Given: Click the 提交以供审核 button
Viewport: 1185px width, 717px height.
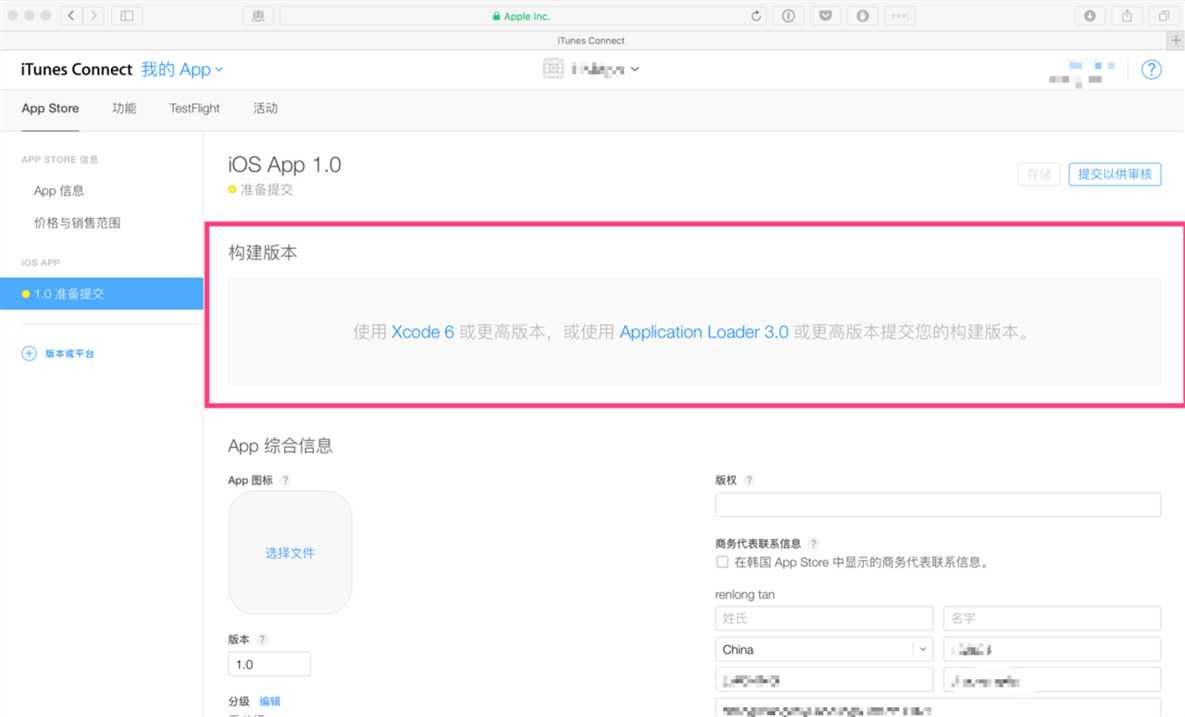Looking at the screenshot, I should pyautogui.click(x=1115, y=175).
